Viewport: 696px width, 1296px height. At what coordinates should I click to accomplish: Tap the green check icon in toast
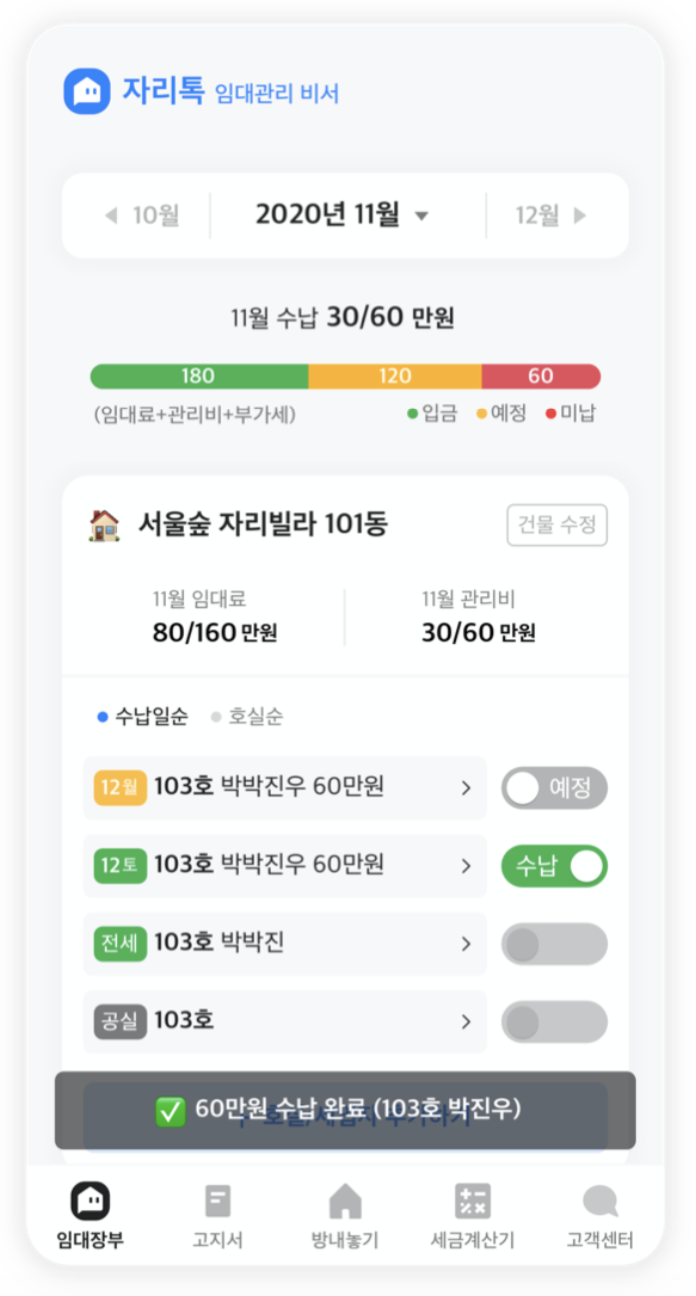coord(171,1111)
